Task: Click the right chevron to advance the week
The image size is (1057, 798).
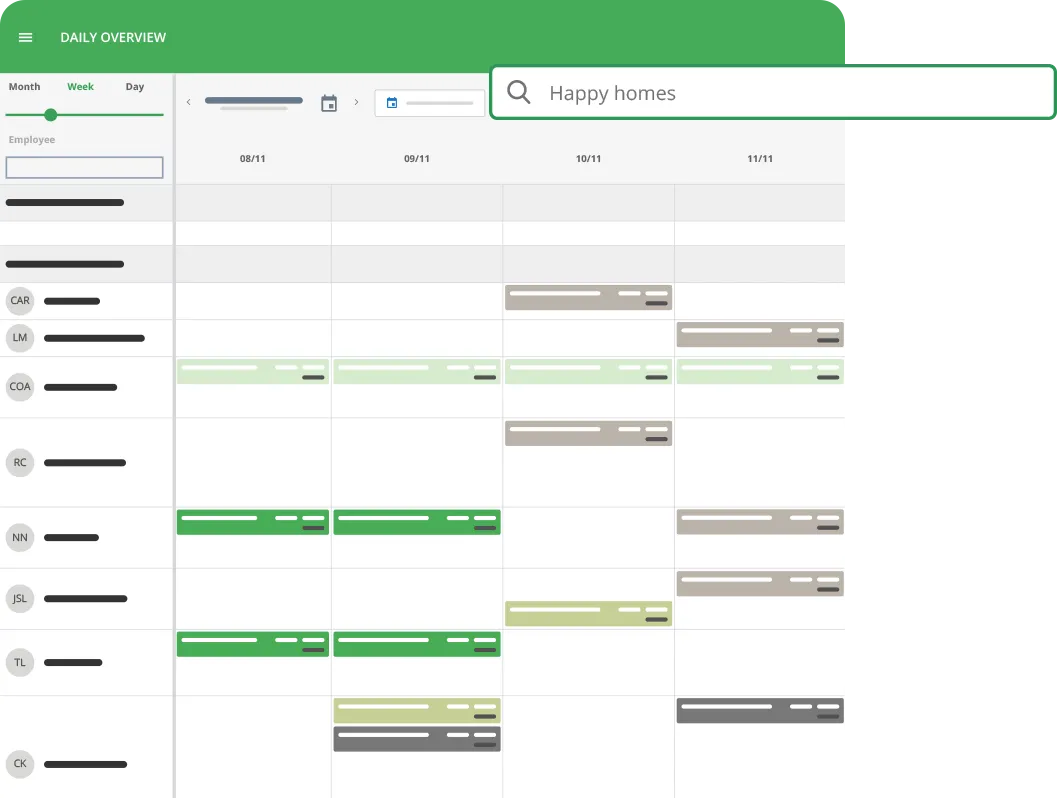Action: tap(356, 102)
